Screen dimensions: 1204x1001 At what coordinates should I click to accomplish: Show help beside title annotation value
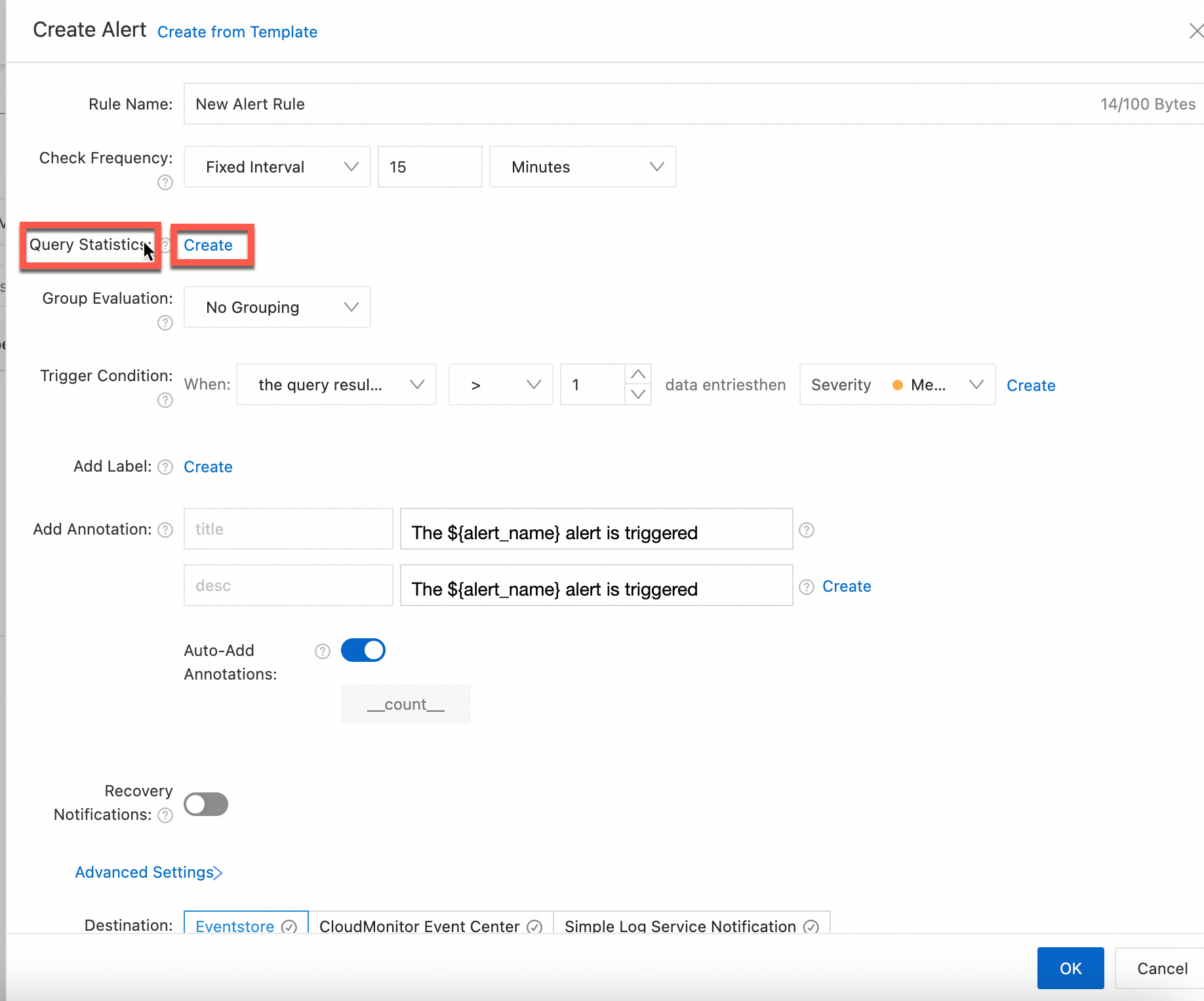coord(807,530)
